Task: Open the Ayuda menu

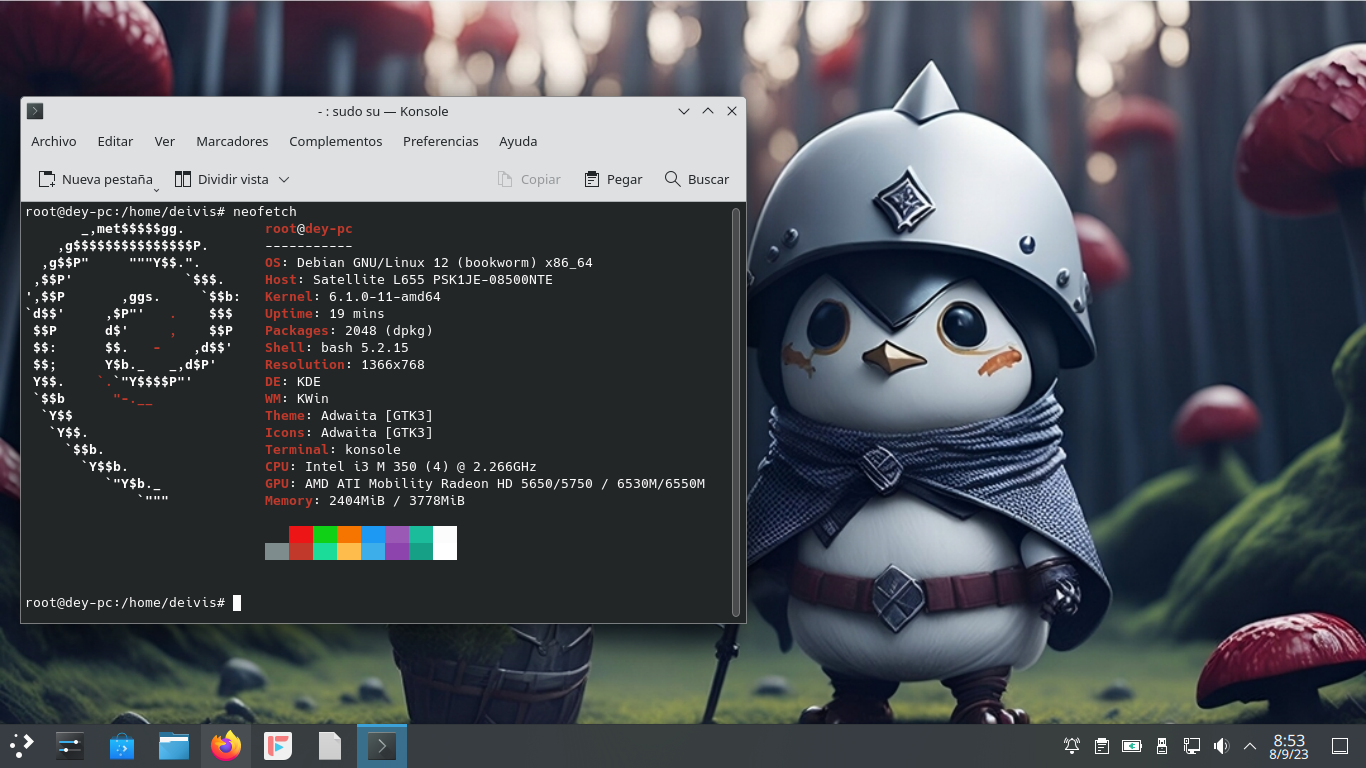Action: (x=518, y=141)
